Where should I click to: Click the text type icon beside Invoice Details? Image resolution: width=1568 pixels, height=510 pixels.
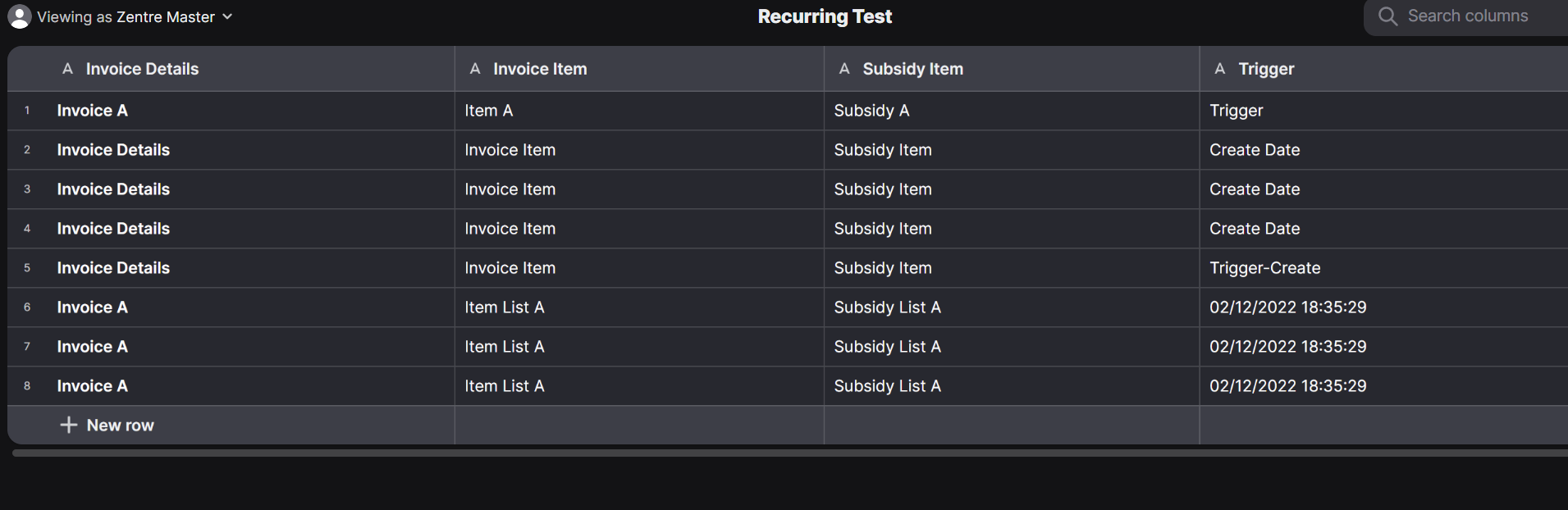click(67, 69)
